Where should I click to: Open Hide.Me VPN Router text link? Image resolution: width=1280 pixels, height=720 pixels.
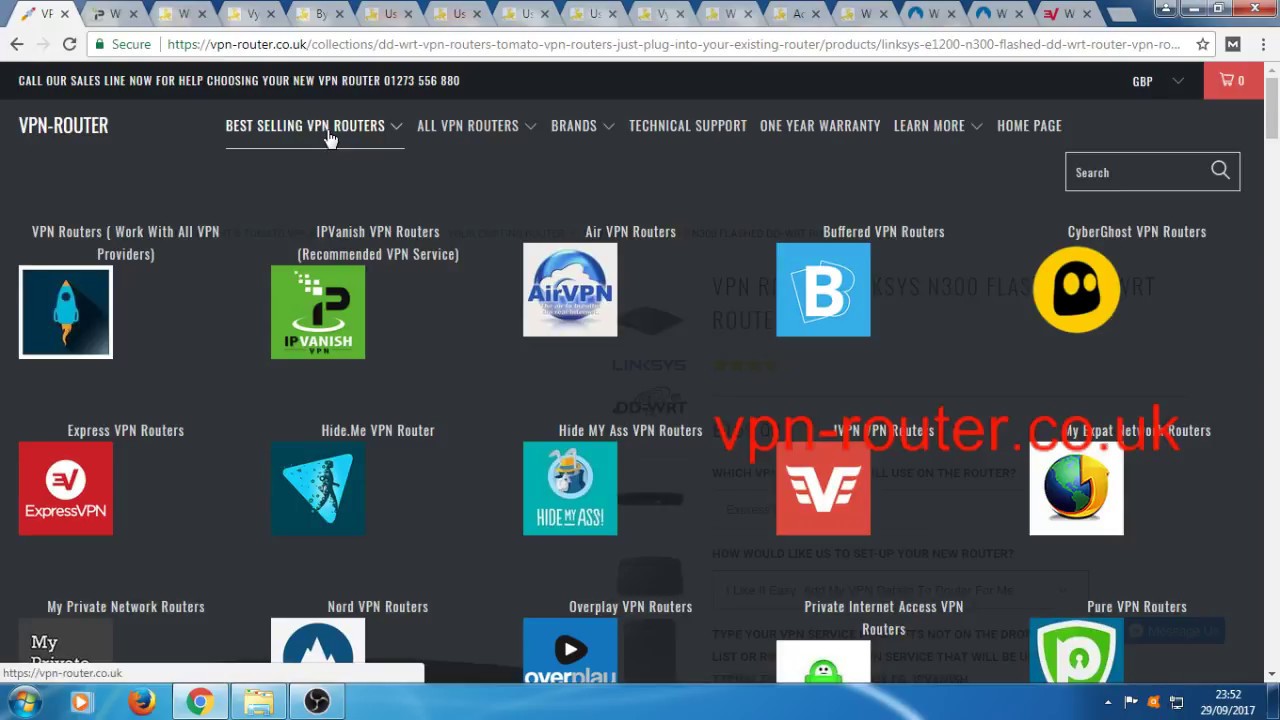[x=378, y=431]
